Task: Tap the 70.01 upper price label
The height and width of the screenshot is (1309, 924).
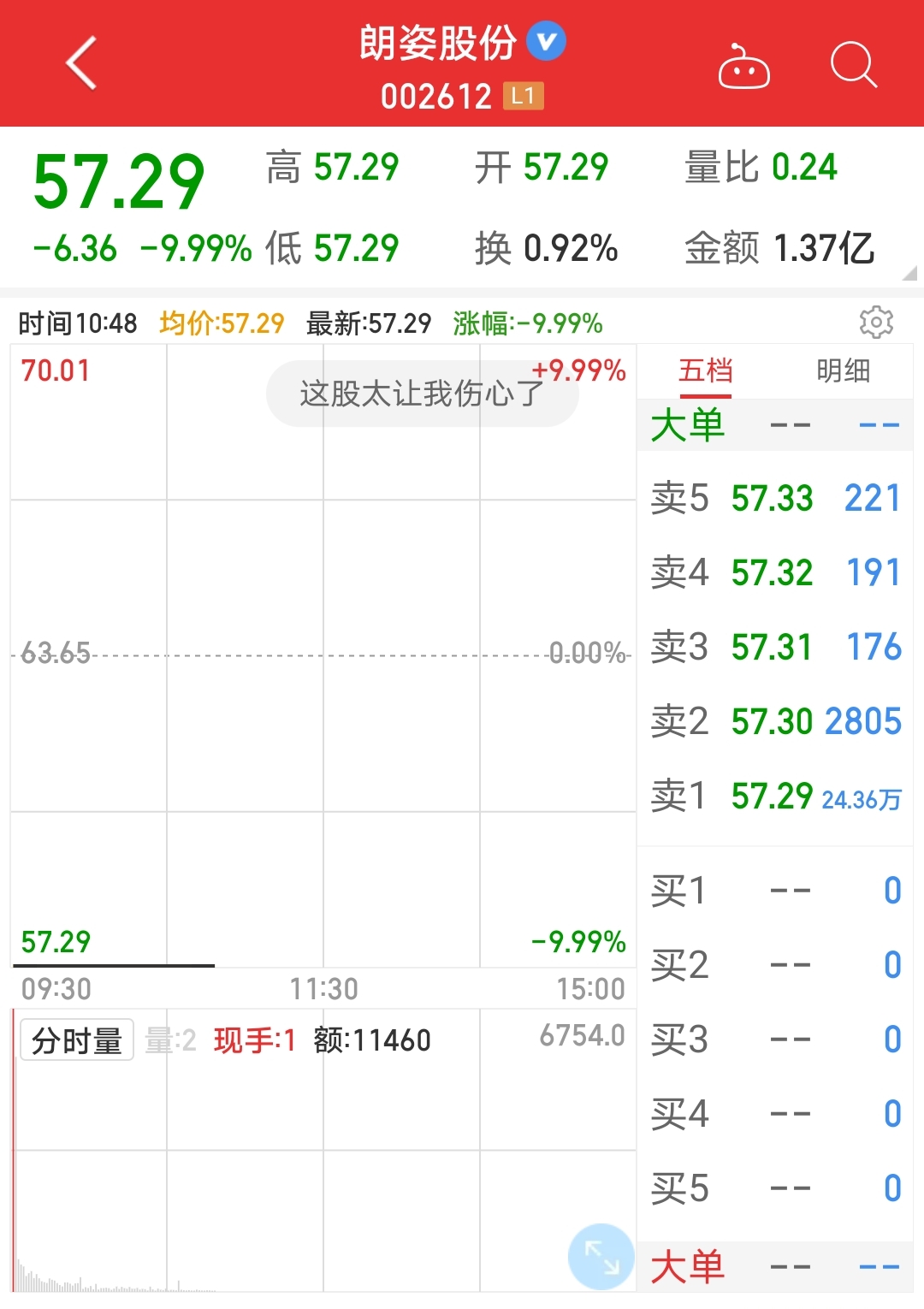Action: [56, 370]
